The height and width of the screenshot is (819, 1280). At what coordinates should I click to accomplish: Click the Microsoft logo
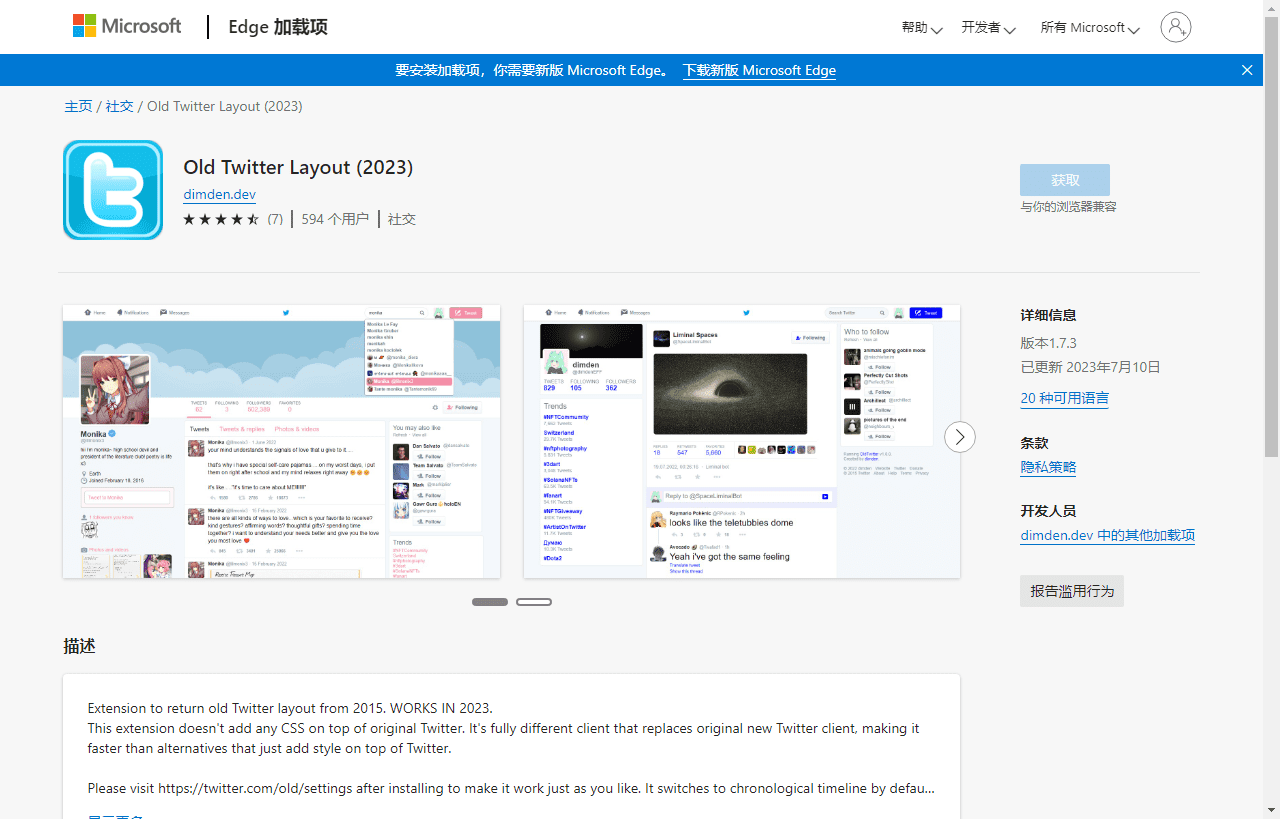127,25
